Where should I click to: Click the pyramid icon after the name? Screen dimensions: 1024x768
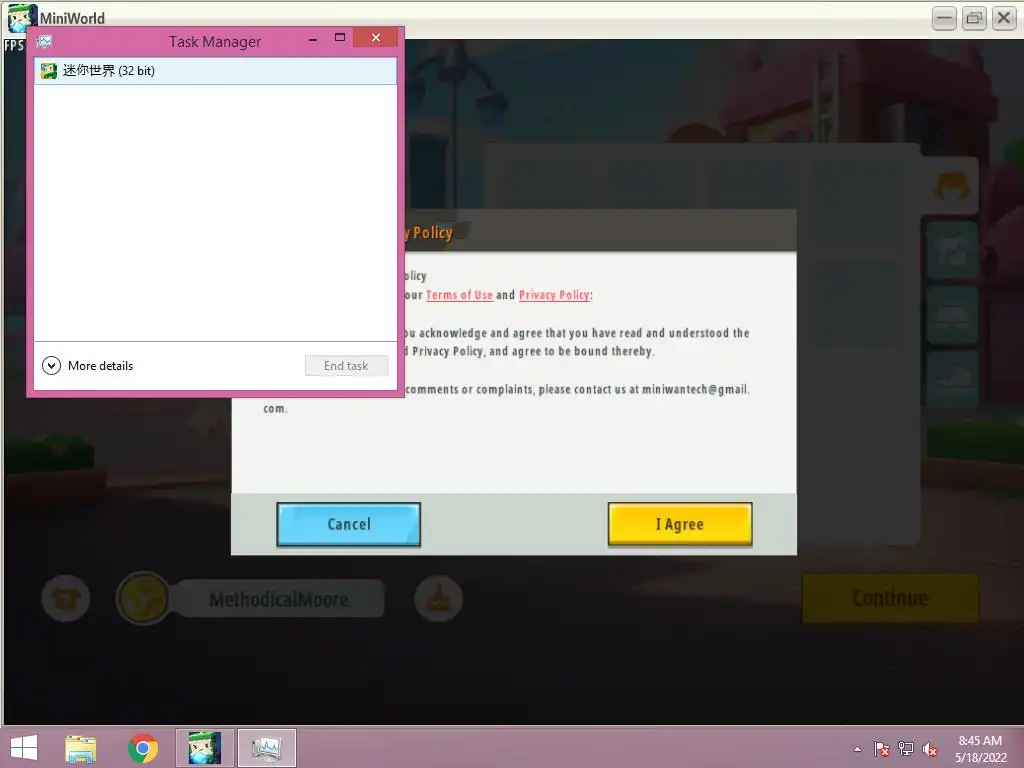point(438,598)
